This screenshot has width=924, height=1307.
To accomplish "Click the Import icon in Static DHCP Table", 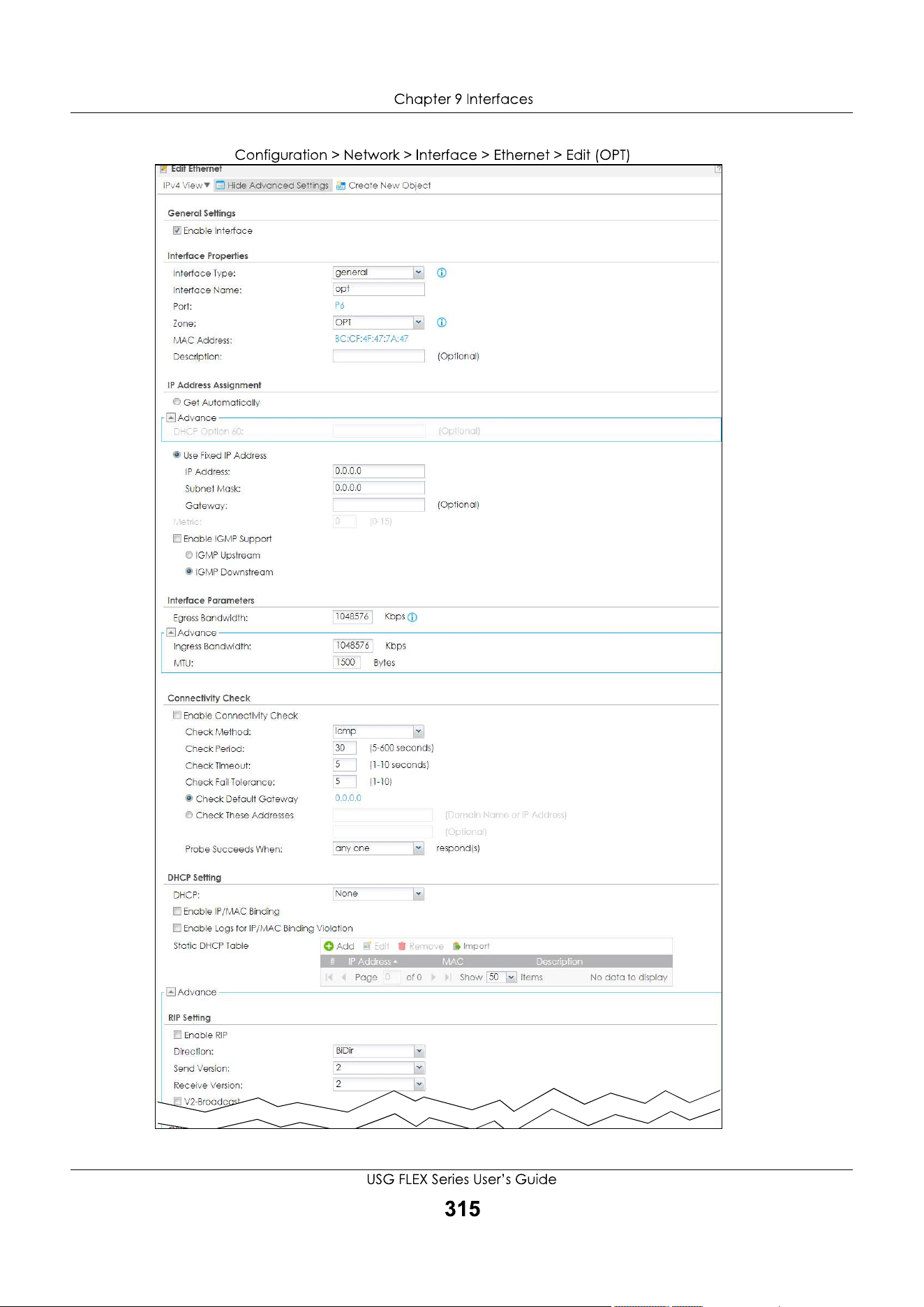I will [x=471, y=946].
